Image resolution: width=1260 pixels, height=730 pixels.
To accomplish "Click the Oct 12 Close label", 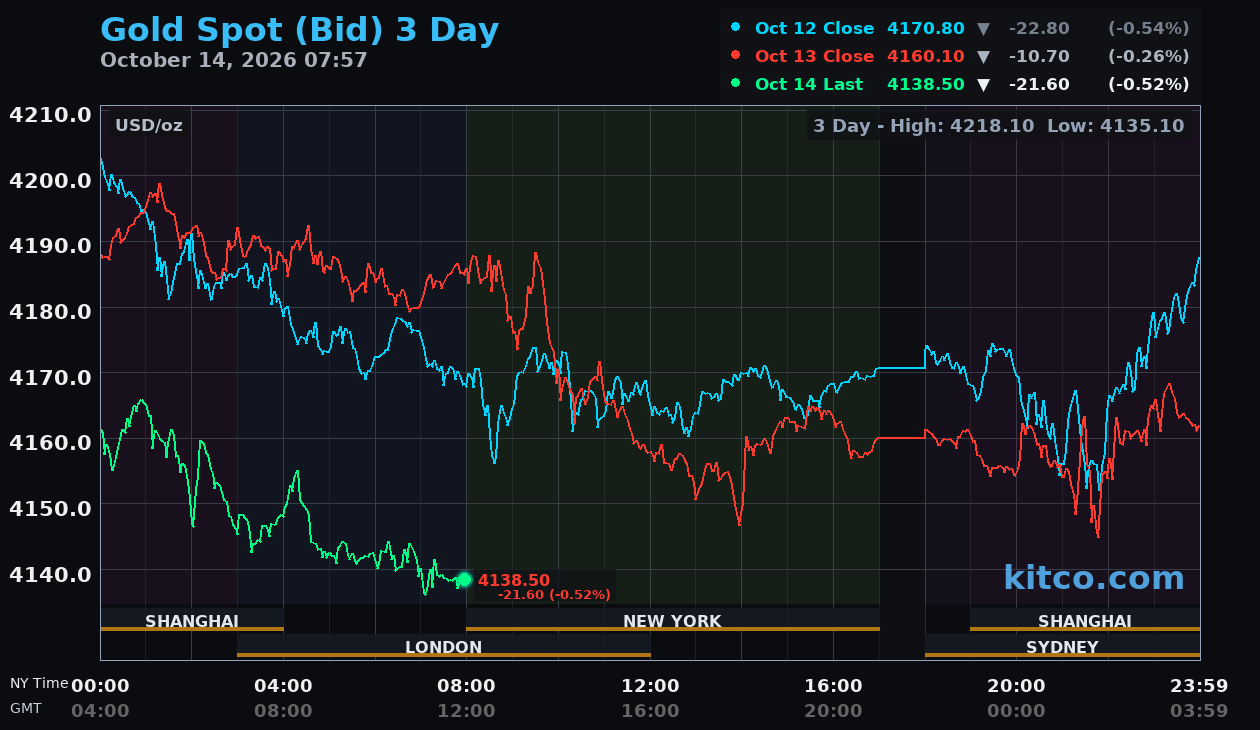I will (814, 28).
